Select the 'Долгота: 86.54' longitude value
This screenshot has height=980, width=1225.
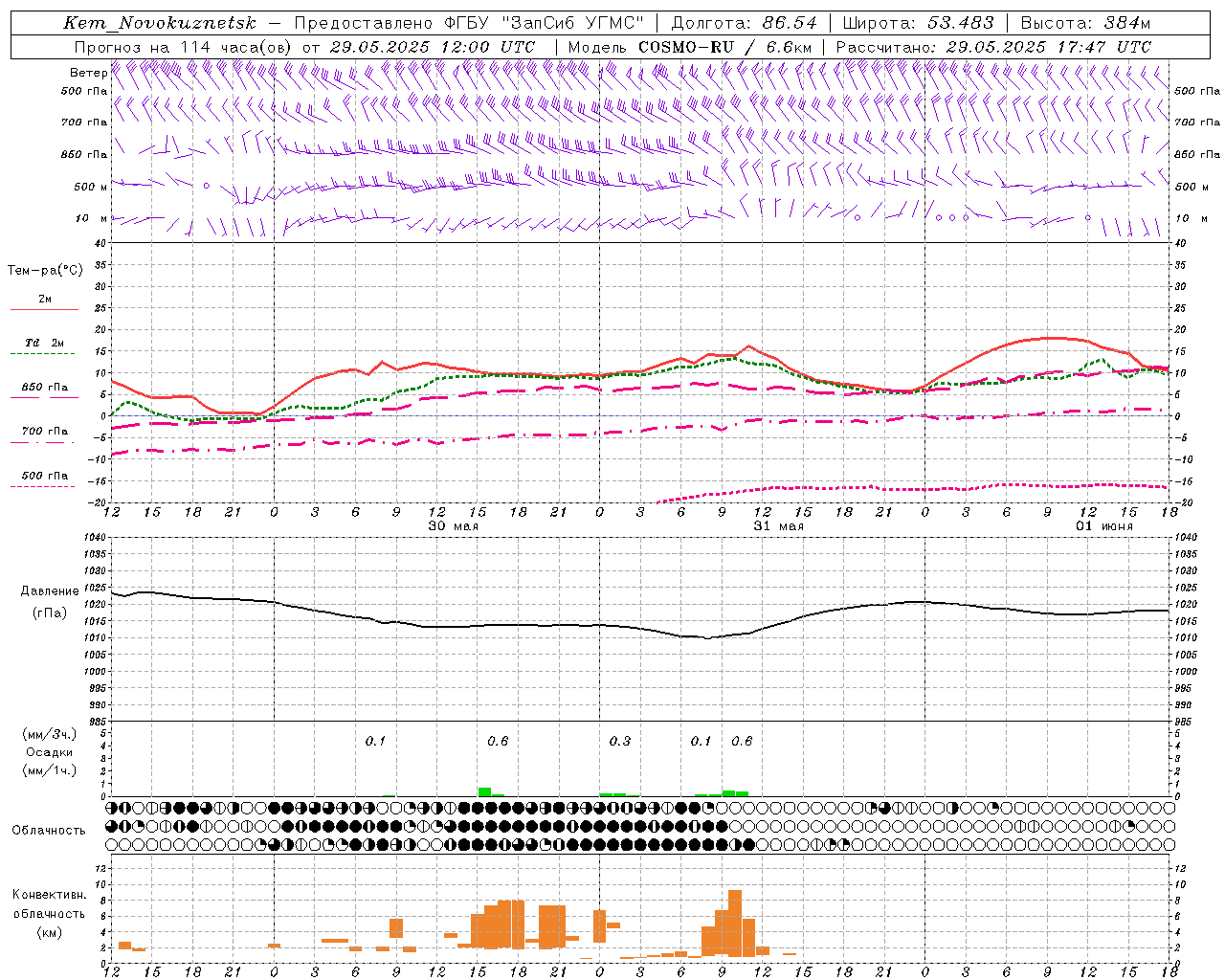tap(744, 23)
